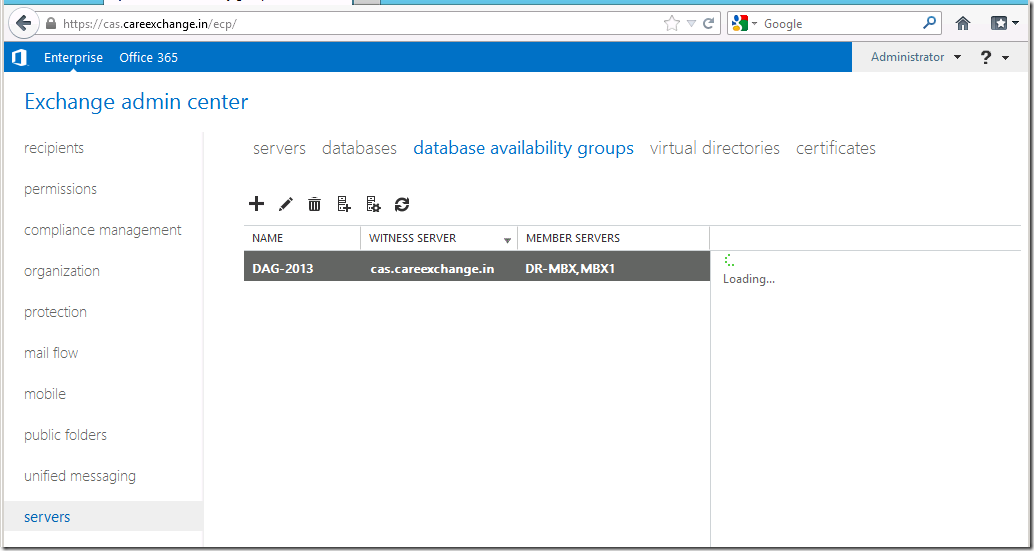Screen dimensions: 1034x551
Task: Select Office 365 in top navigation
Action: point(148,57)
